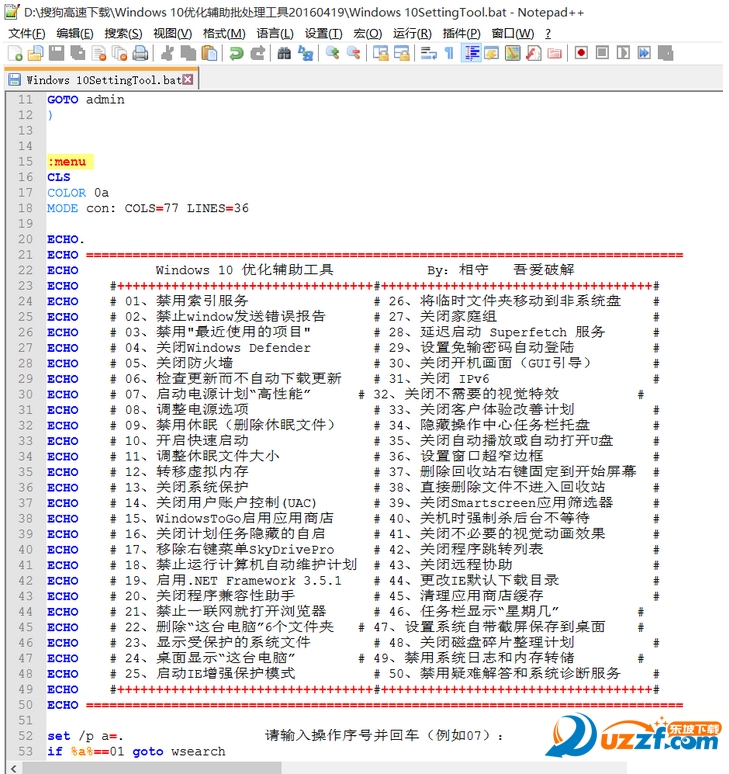The image size is (729, 774).
Task: Click '39、关闭Smartscreen应用筛选器' text
Action: click(500, 503)
